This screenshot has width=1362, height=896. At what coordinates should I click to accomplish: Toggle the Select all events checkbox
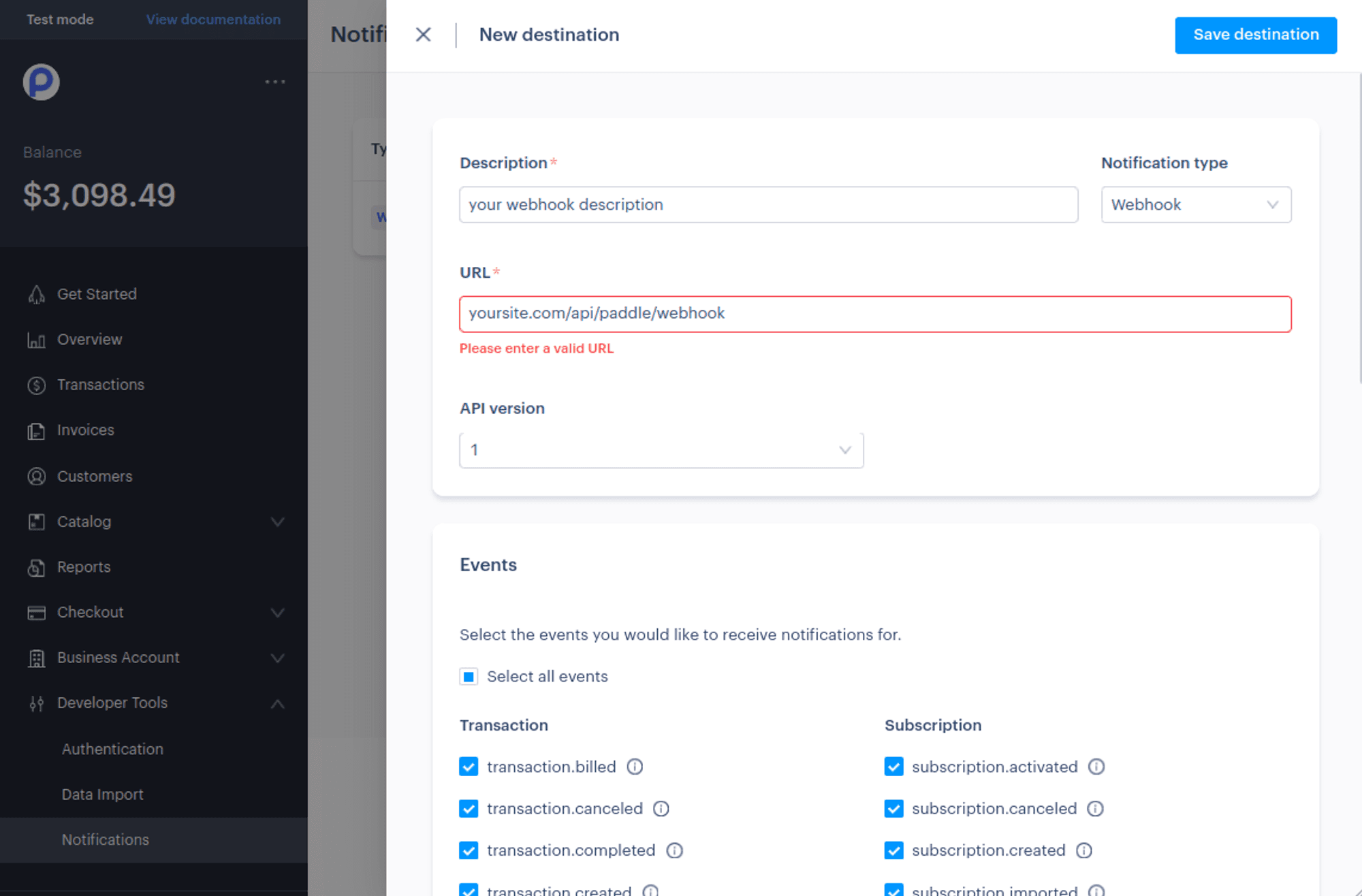click(469, 676)
